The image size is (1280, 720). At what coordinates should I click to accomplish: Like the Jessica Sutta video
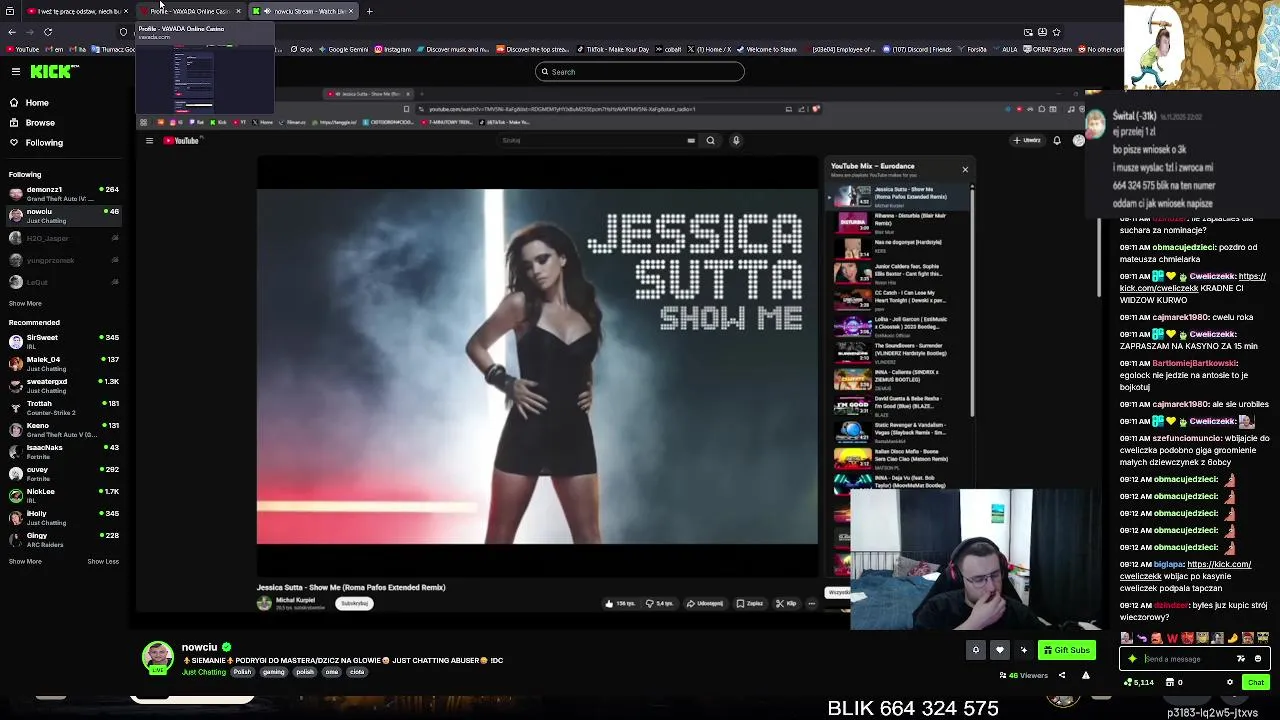click(x=621, y=603)
